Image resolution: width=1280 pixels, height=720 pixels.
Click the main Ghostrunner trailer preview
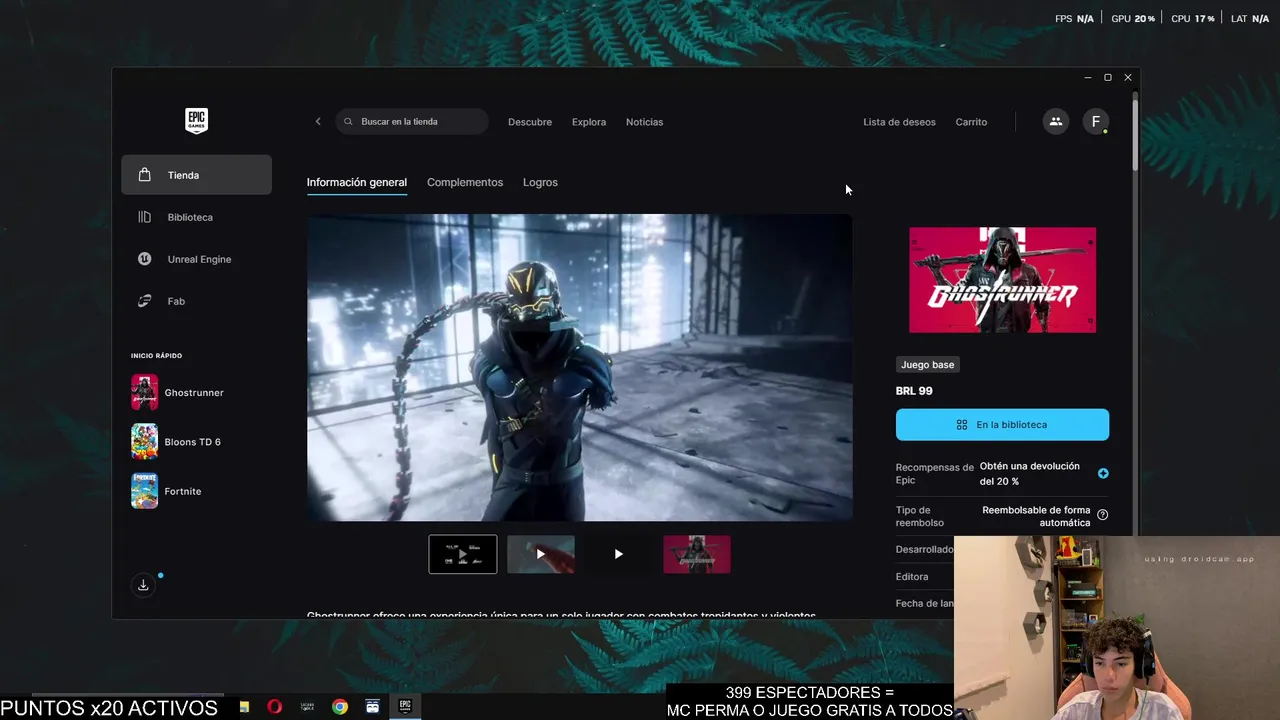[580, 367]
